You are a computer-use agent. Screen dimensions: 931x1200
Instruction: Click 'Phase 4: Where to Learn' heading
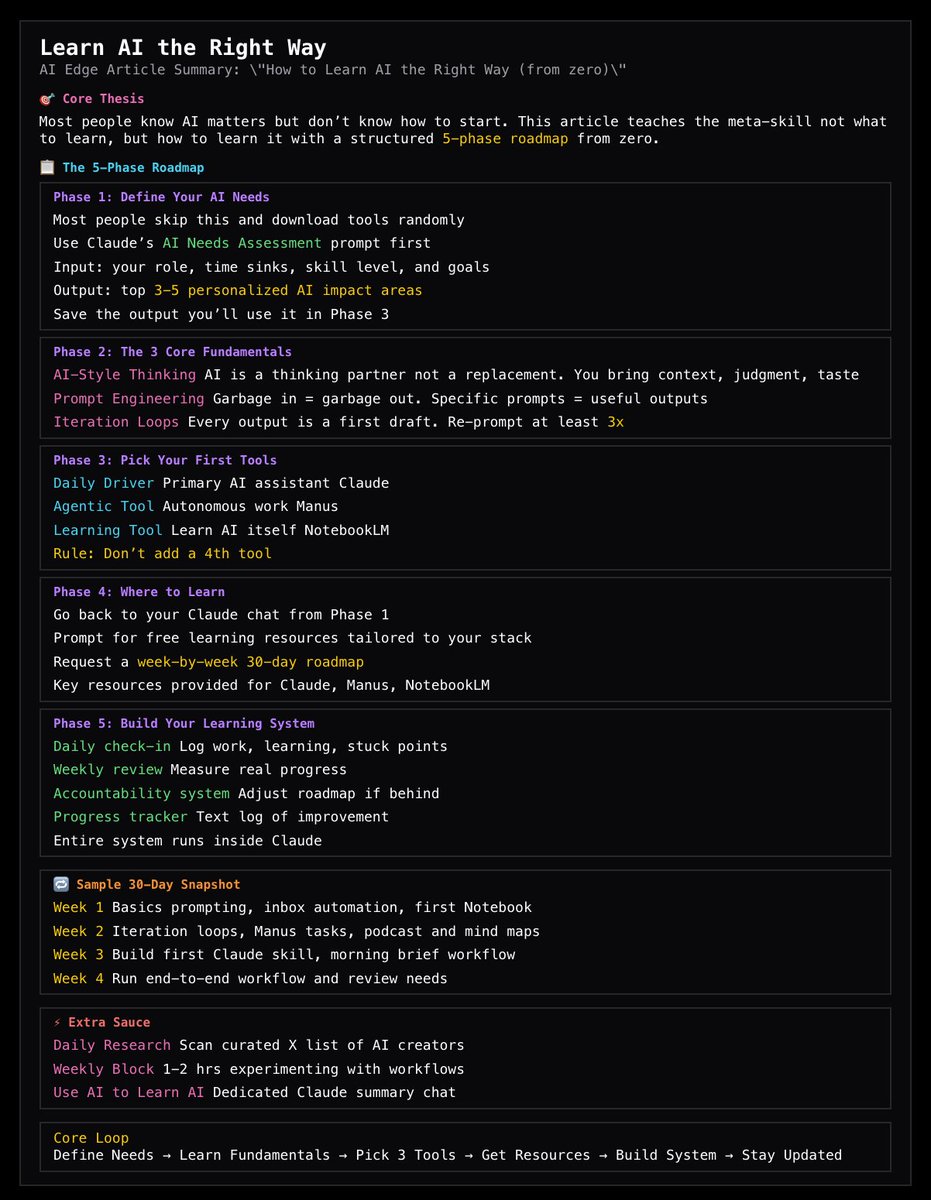click(139, 592)
